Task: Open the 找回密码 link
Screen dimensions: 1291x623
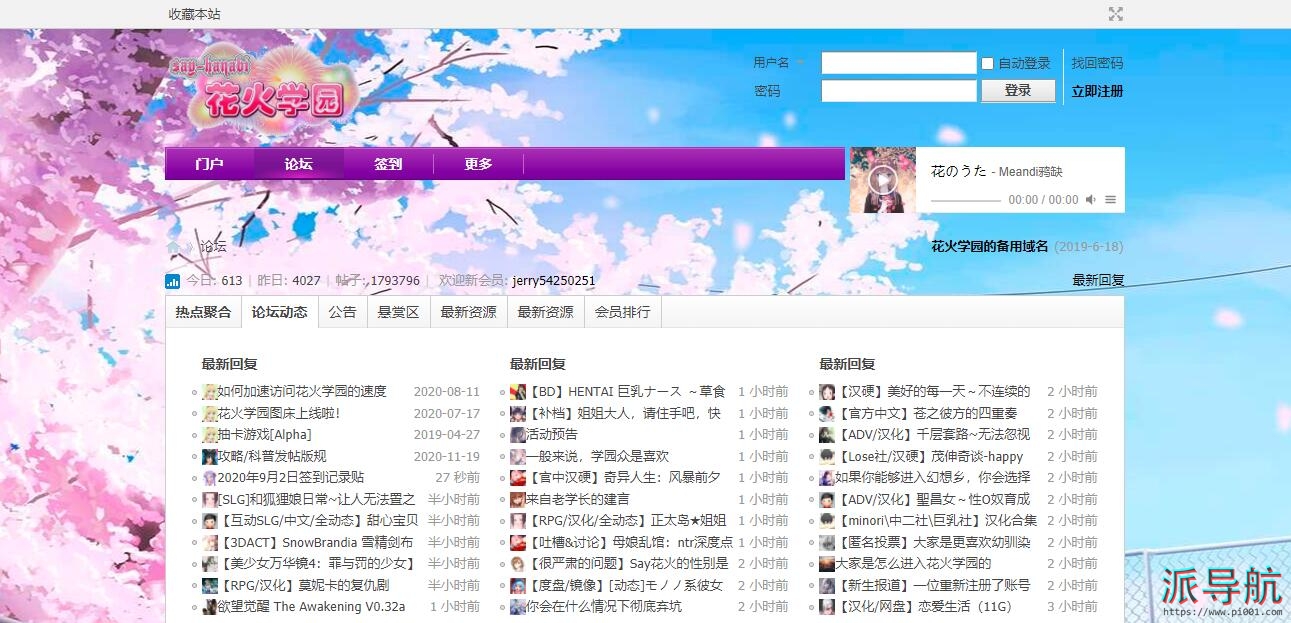Action: pos(1097,63)
